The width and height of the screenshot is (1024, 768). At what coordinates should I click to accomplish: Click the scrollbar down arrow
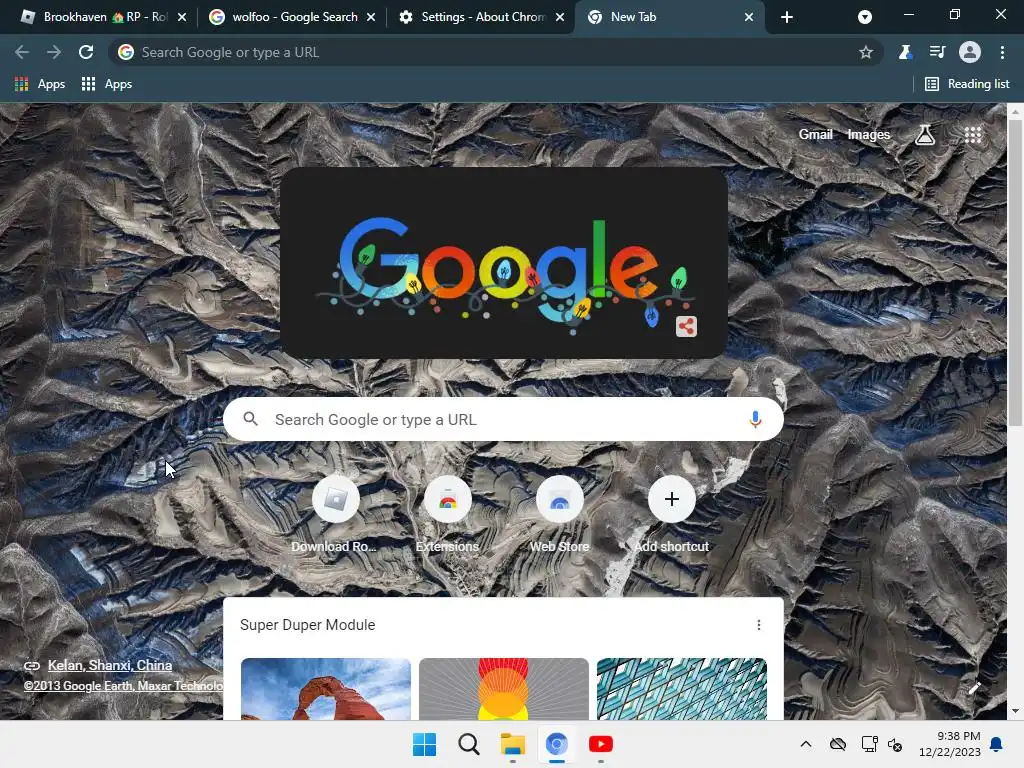[x=1015, y=711]
